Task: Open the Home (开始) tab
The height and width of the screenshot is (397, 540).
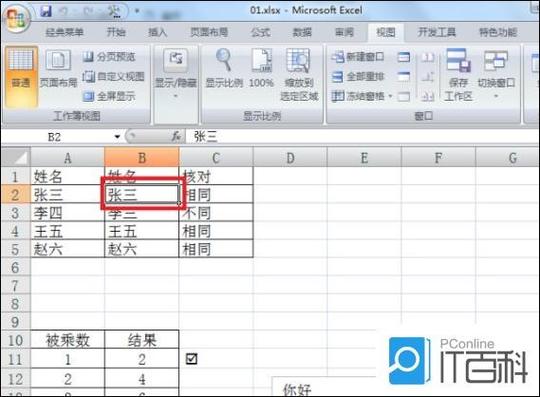Action: coord(116,32)
